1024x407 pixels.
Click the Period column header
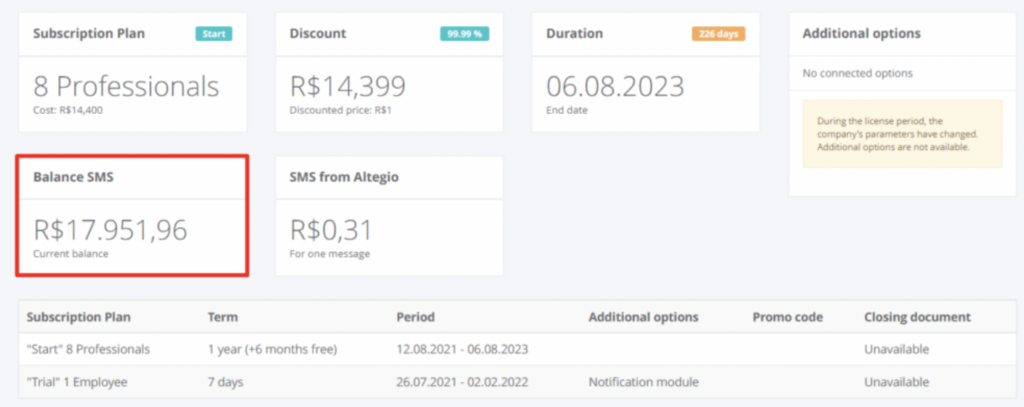(x=415, y=317)
